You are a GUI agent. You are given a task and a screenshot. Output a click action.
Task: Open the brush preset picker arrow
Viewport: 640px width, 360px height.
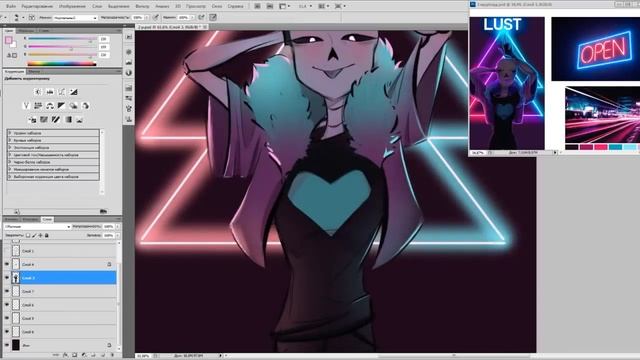tap(23, 18)
